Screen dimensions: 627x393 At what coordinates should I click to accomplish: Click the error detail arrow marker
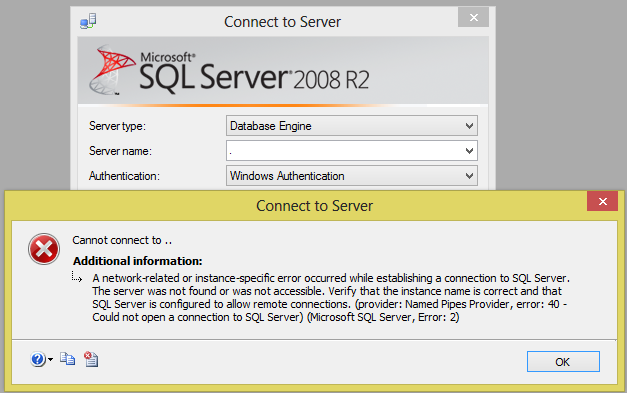click(x=77, y=277)
